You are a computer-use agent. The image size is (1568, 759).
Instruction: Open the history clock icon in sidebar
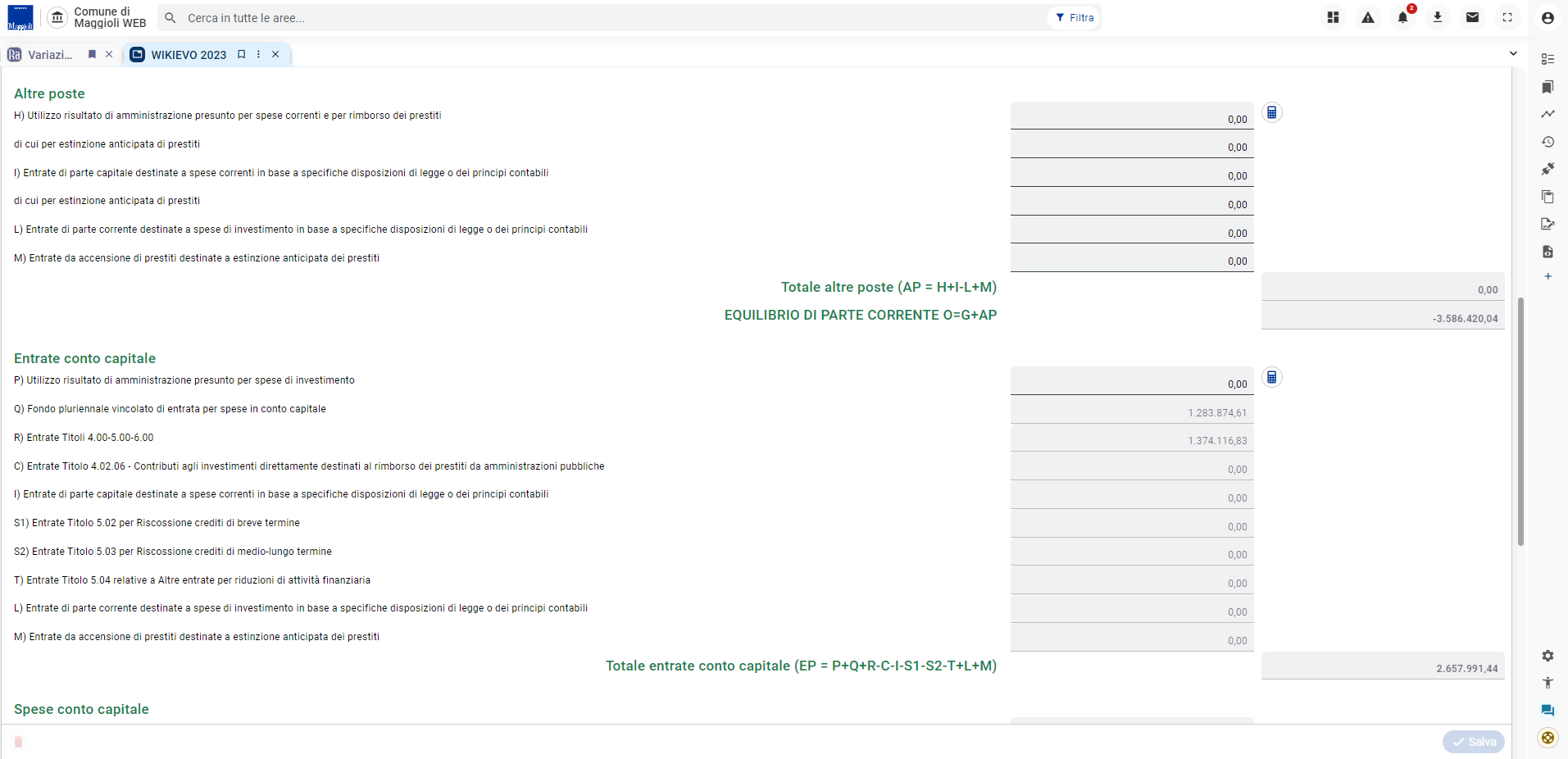[x=1548, y=142]
